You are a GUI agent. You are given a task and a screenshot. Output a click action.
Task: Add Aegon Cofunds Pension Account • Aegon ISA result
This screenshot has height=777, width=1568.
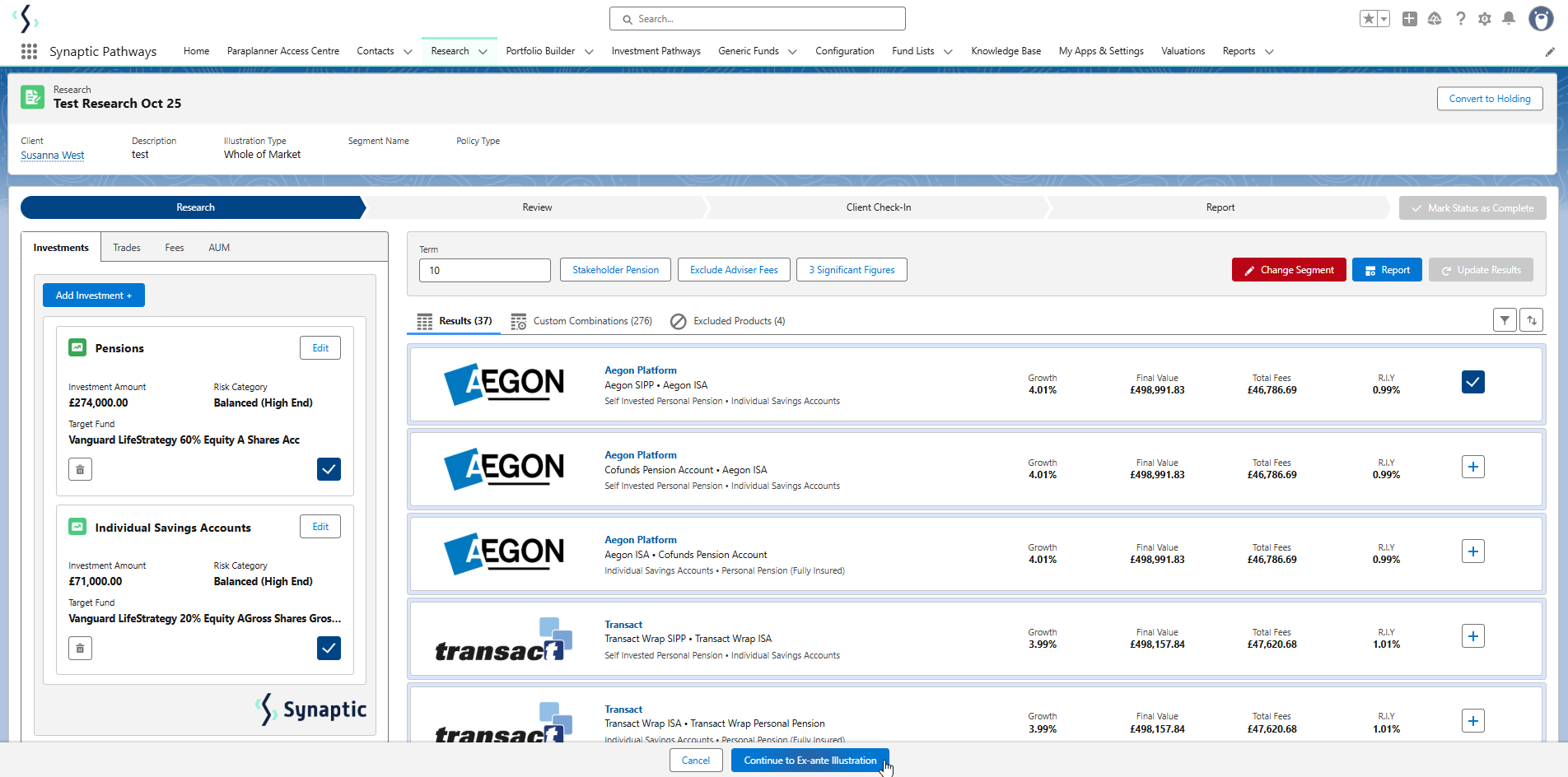(x=1473, y=467)
